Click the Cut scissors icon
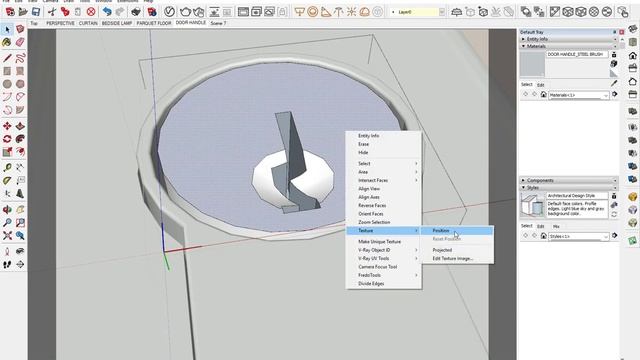Screen dimensions: 640x360 click(52, 12)
